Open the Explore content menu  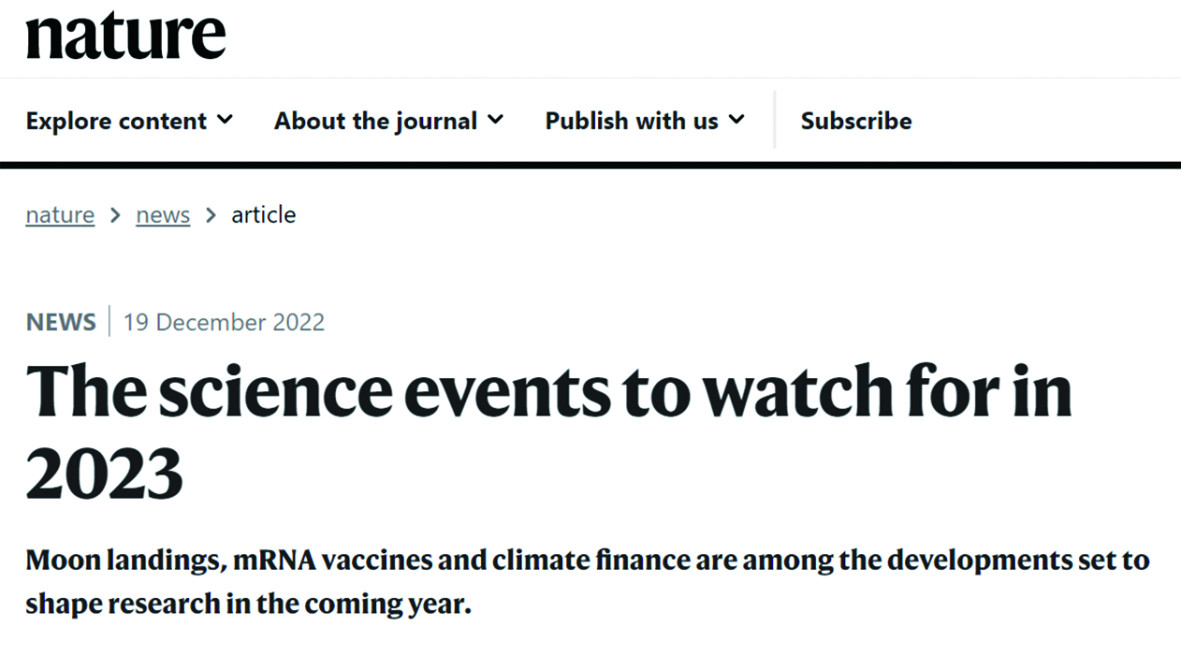click(130, 121)
